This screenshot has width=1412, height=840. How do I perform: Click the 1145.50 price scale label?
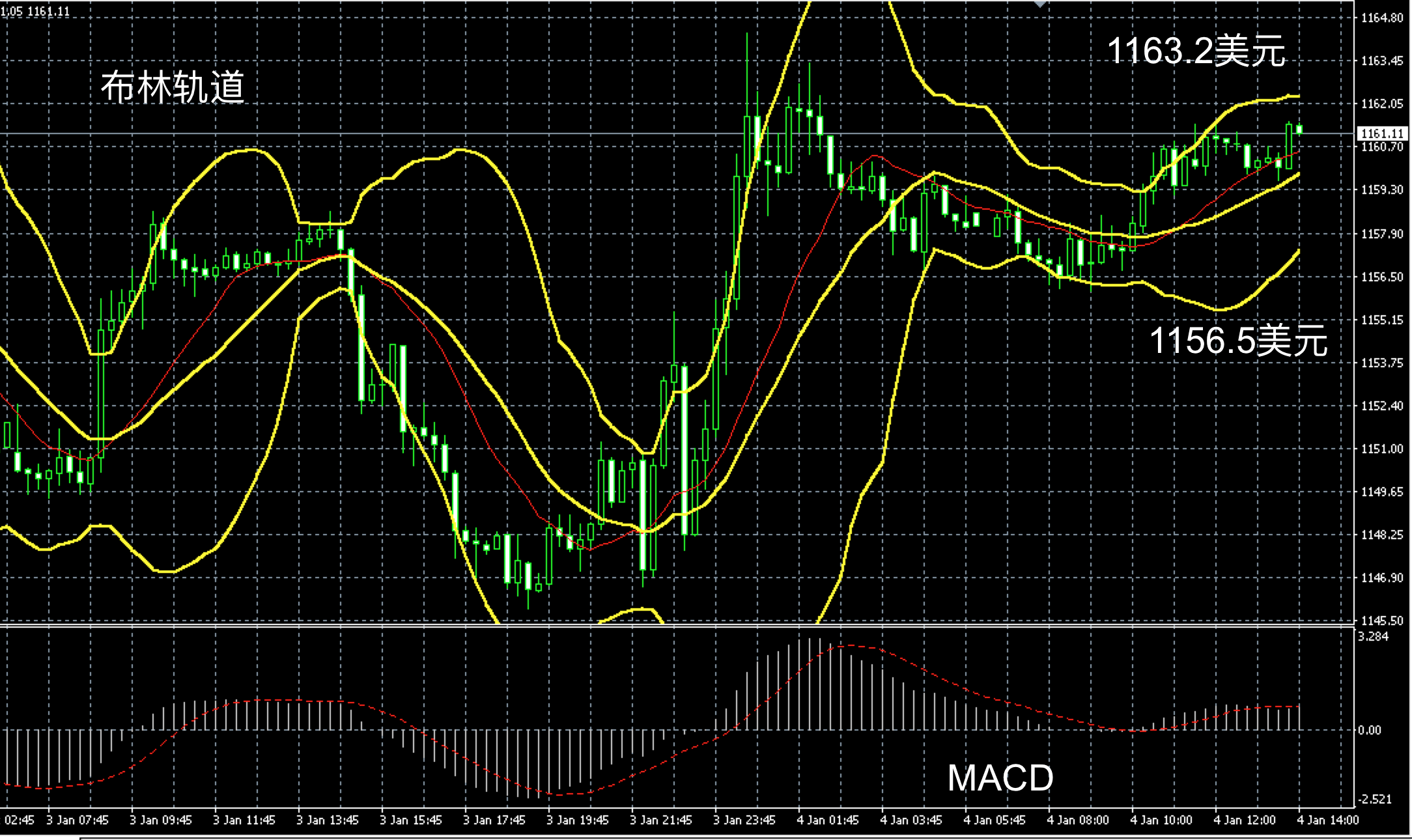coord(1382,621)
